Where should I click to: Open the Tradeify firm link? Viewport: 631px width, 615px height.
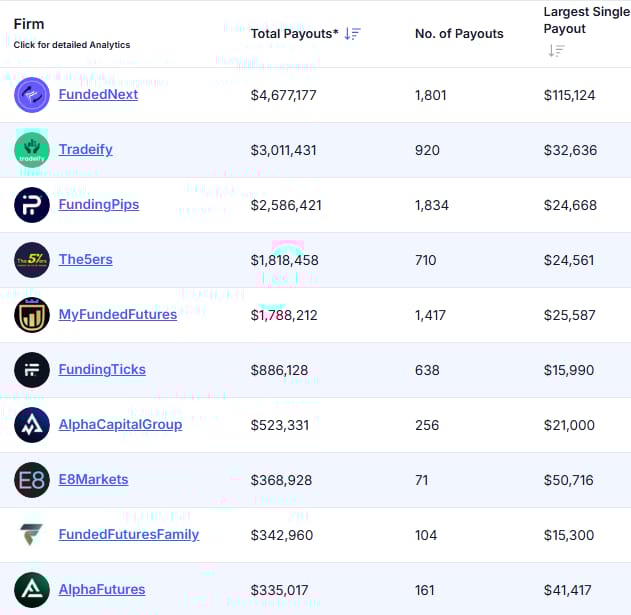(x=85, y=149)
